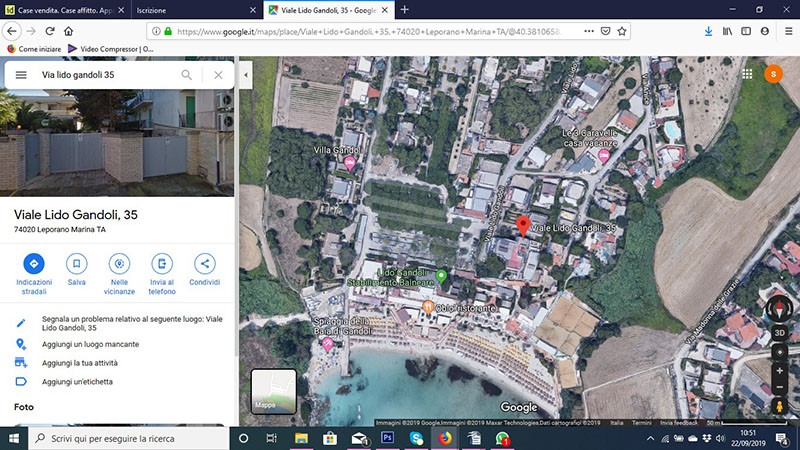Share the location with Condividi
800x450 pixels.
(x=204, y=264)
